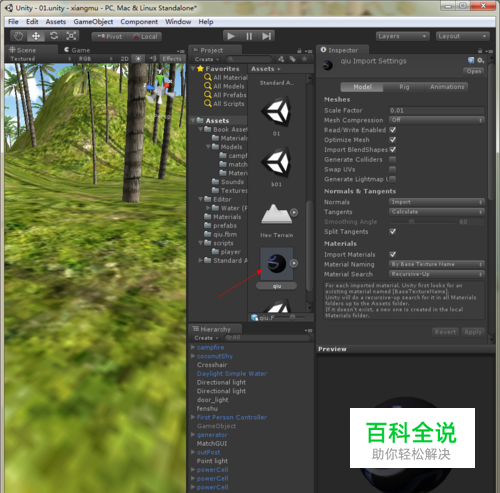Expand the qiu asset play arrow

tap(294, 263)
